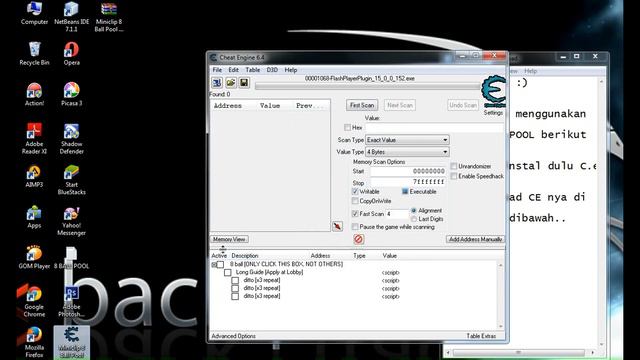Open the D3D menu
The width and height of the screenshot is (640, 360).
click(x=272, y=70)
